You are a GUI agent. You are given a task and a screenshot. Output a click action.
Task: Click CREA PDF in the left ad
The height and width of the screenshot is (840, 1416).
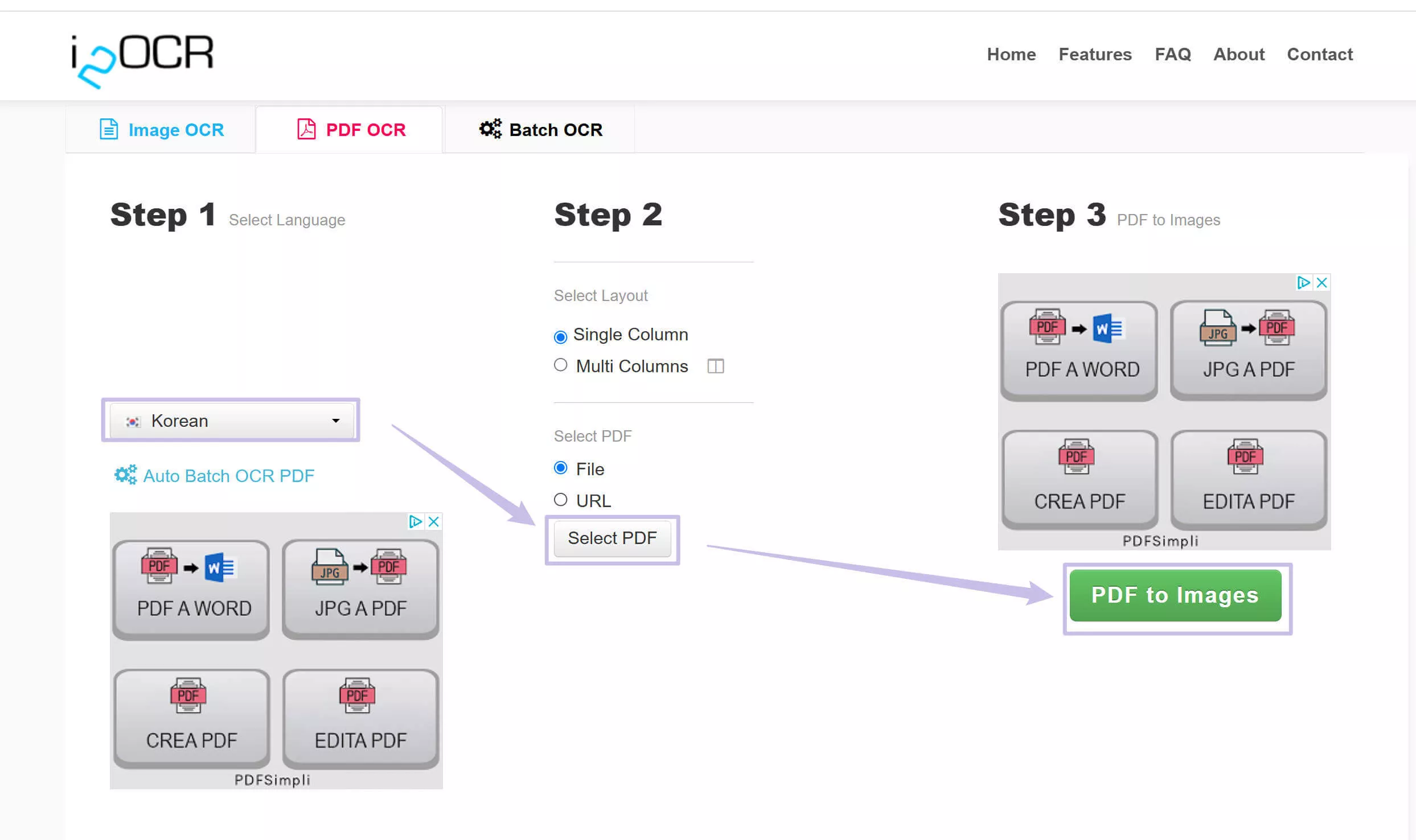pos(191,718)
